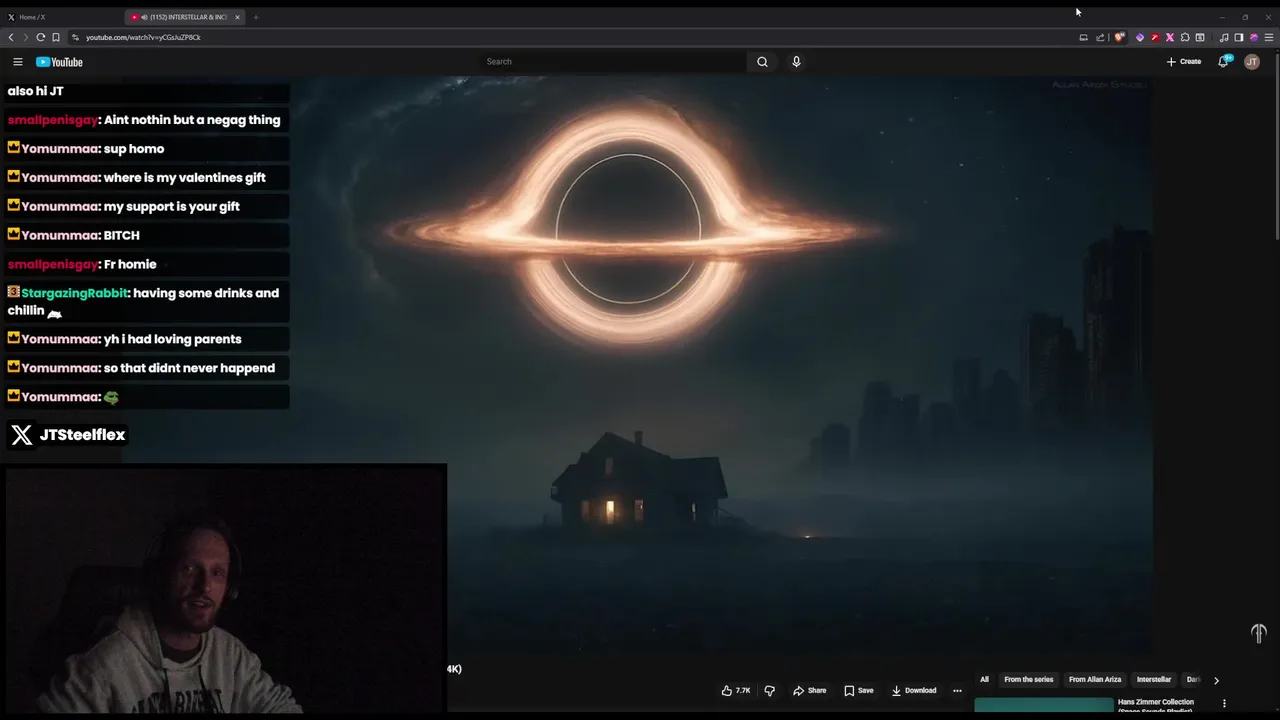Start voice search with the microphone icon
The width and height of the screenshot is (1280, 720).
click(796, 62)
